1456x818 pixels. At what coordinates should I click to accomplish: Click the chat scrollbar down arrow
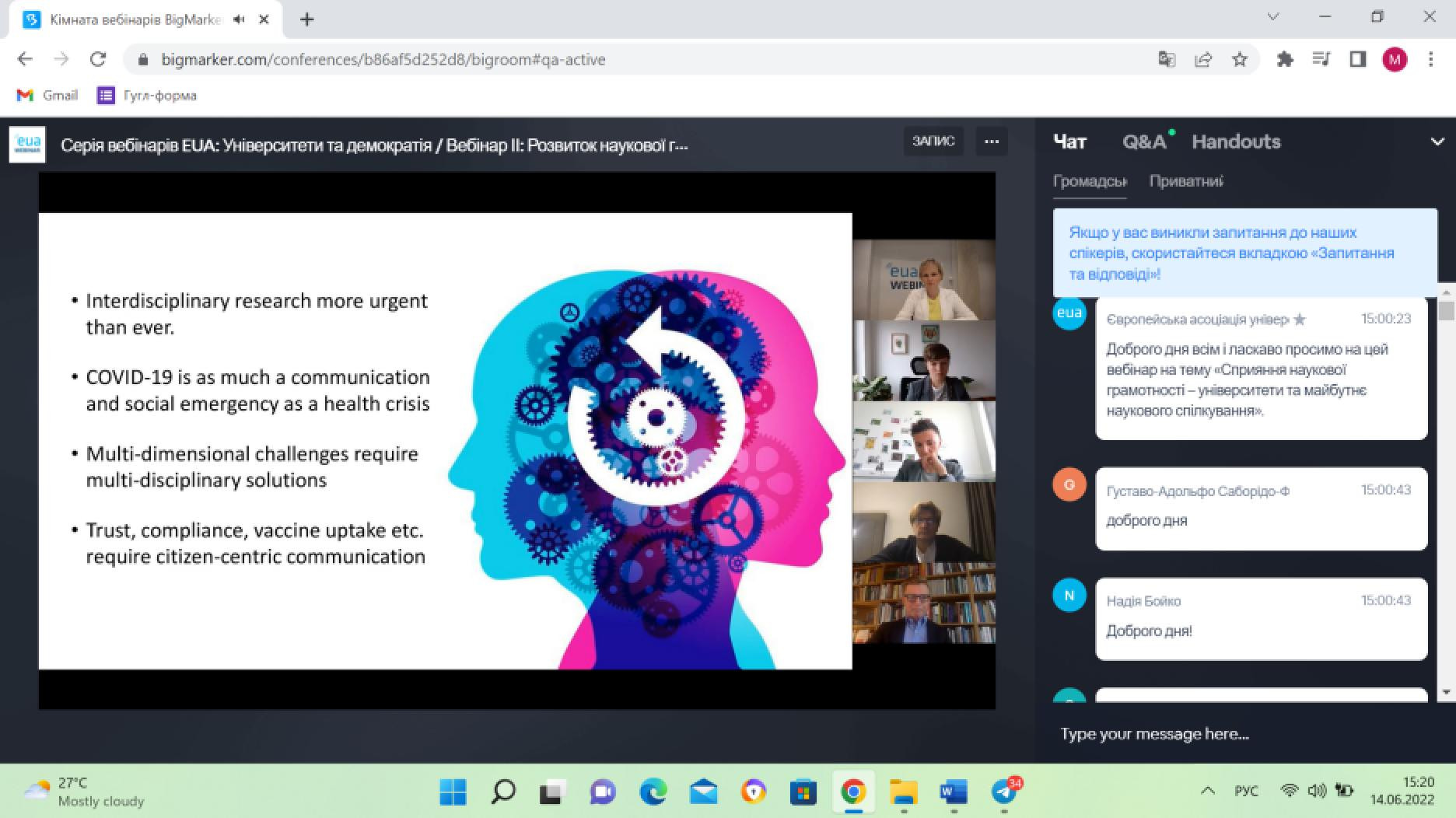1446,692
